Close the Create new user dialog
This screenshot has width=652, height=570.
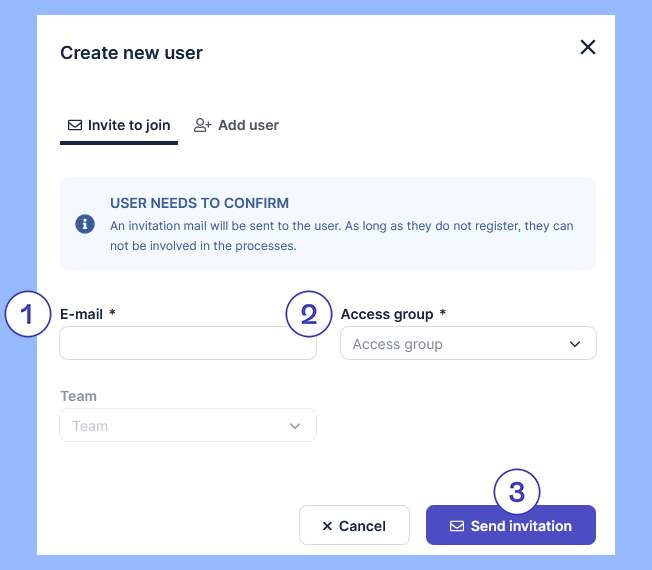[588, 47]
